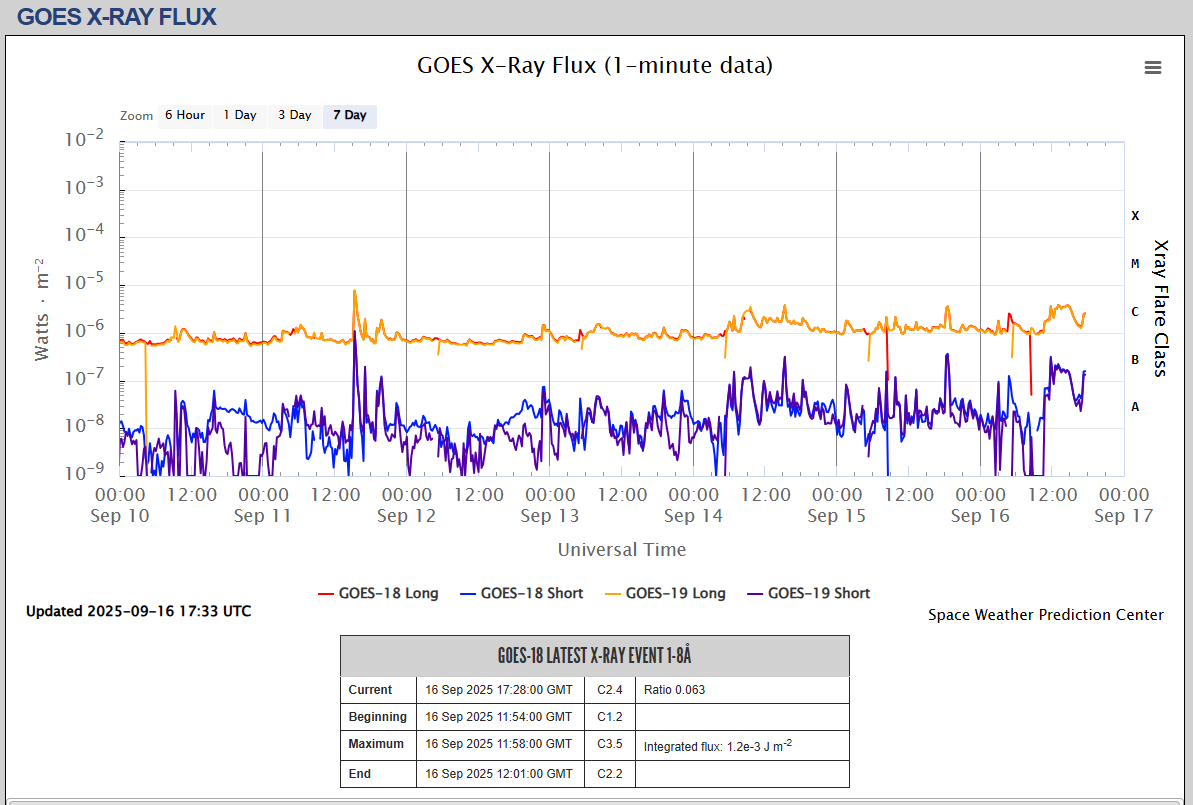Click the Sep 14 date axis label

tap(693, 516)
